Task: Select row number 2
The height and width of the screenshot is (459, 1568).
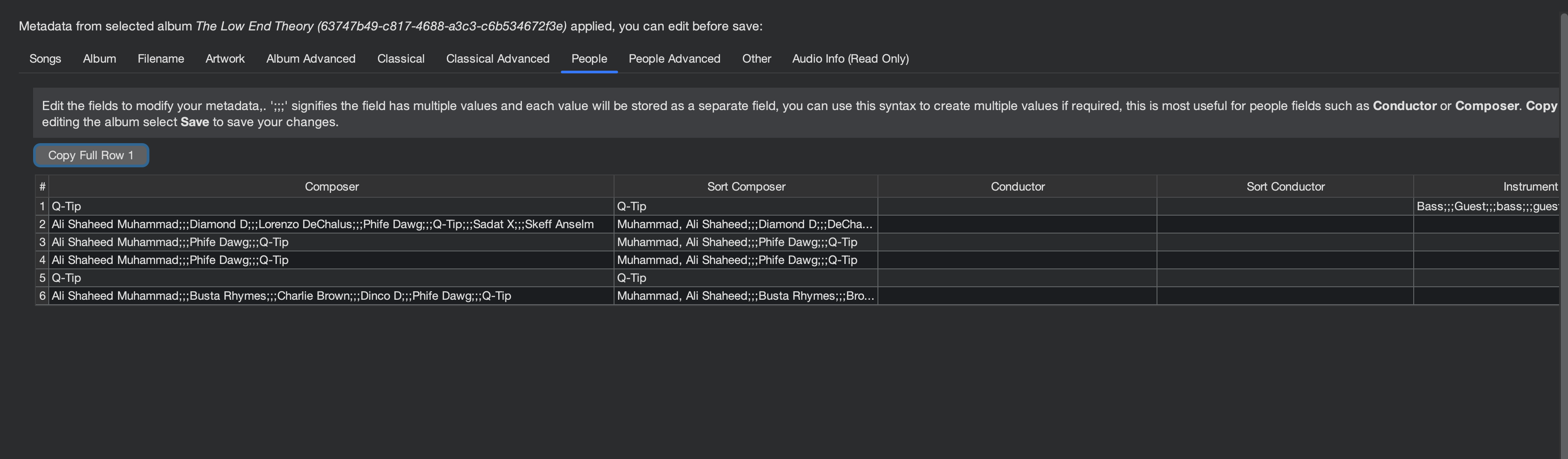Action: pyautogui.click(x=42, y=224)
